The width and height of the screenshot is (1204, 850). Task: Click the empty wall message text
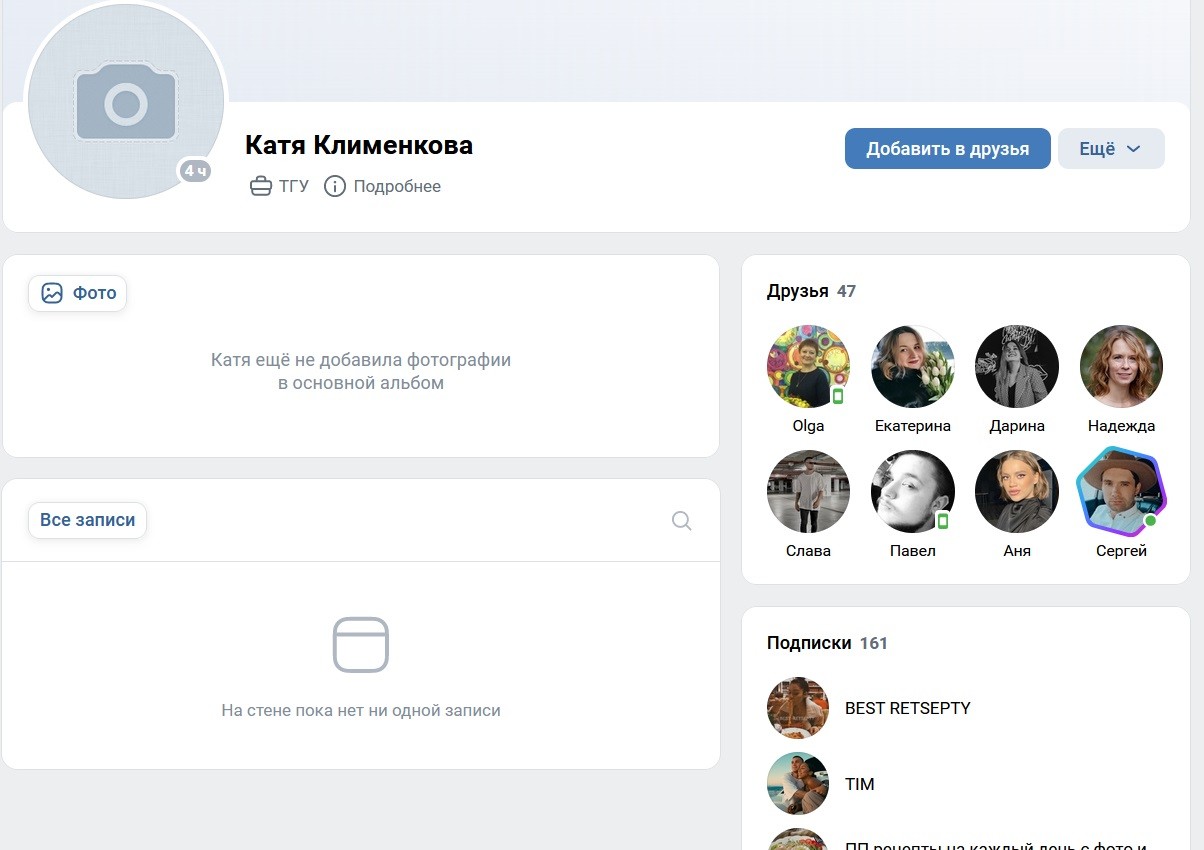(361, 710)
